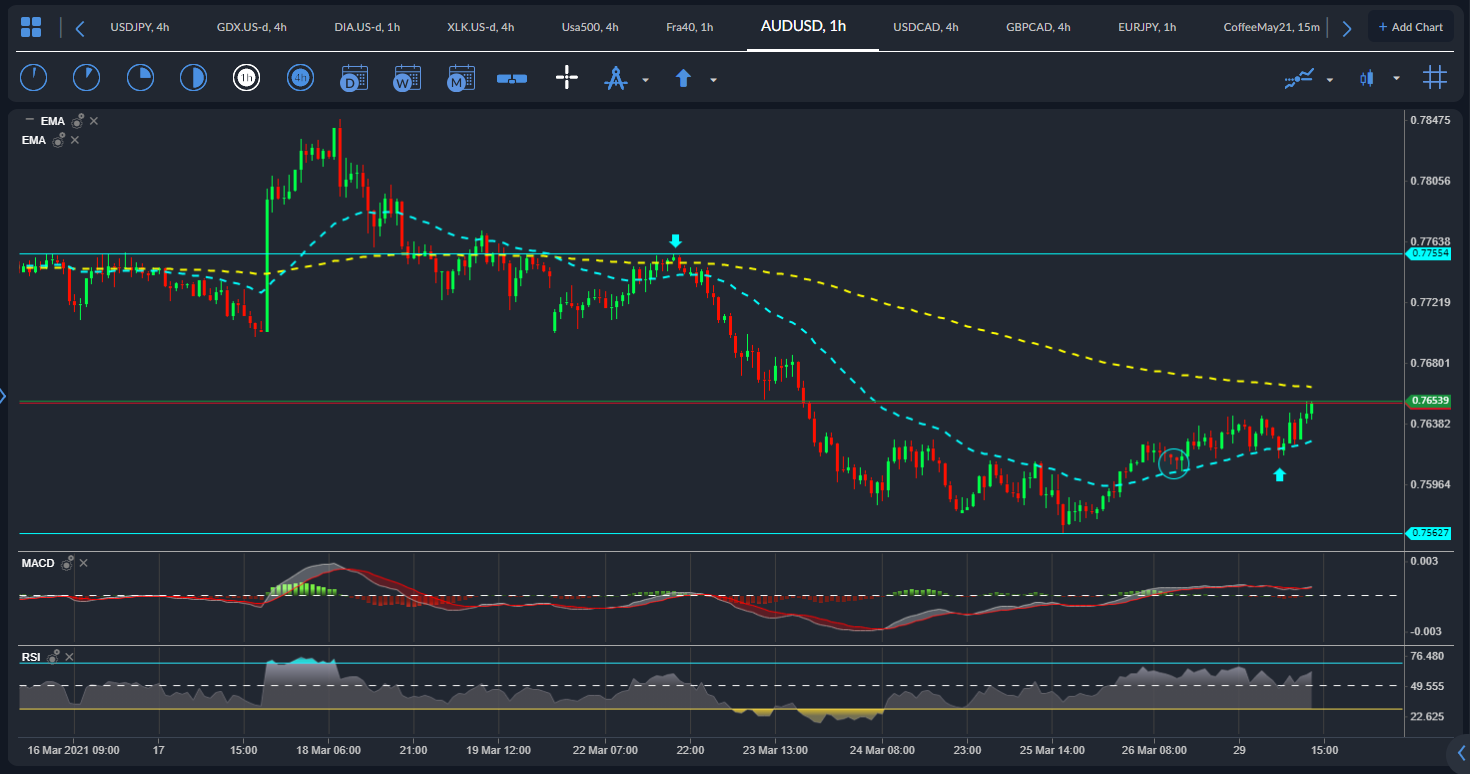Image resolution: width=1470 pixels, height=774 pixels.
Task: Click the 76.480 RSI scale value
Action: [x=1427, y=656]
